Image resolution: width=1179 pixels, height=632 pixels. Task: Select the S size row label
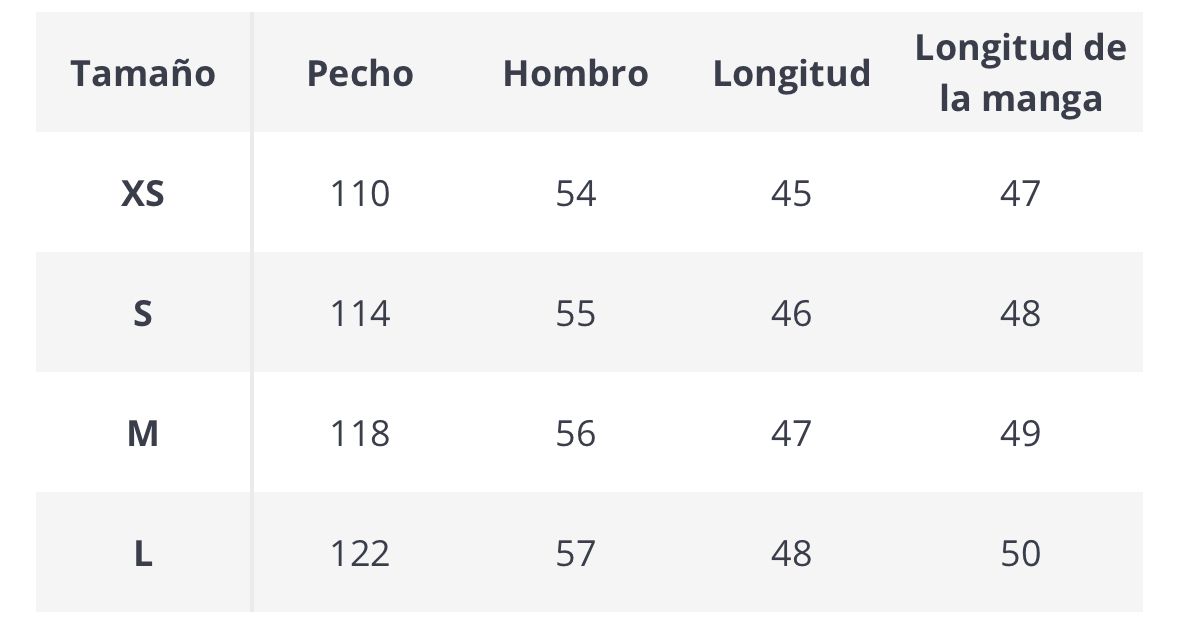click(x=143, y=314)
